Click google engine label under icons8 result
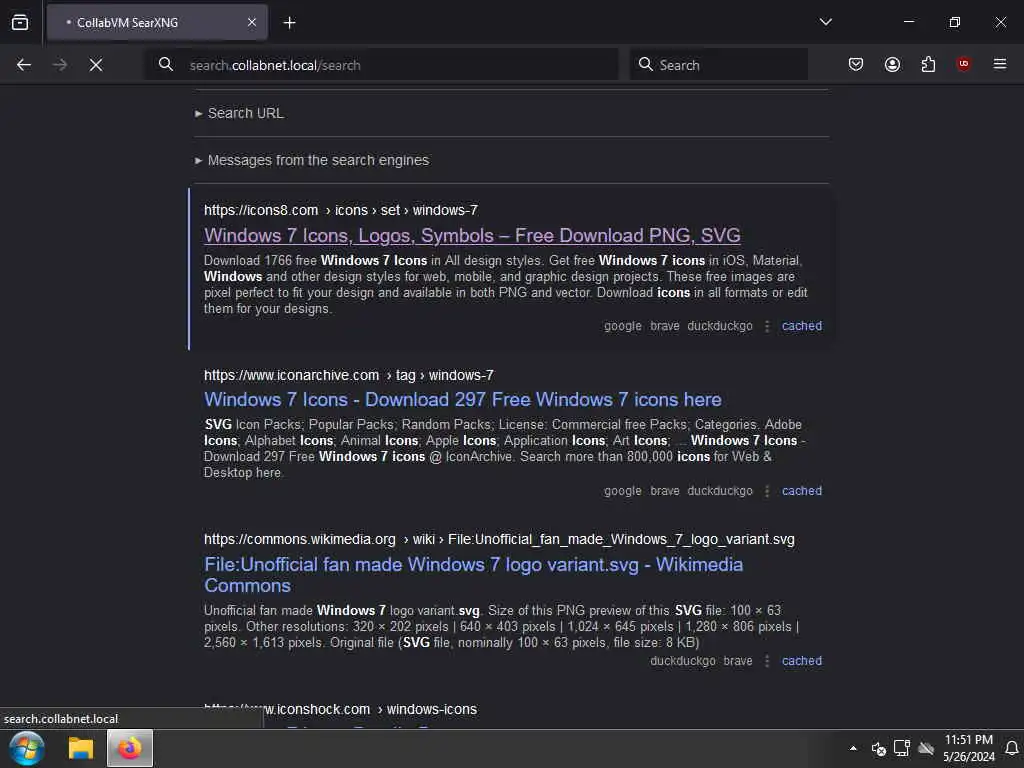Screen dimensions: 1024x768 click(622, 326)
